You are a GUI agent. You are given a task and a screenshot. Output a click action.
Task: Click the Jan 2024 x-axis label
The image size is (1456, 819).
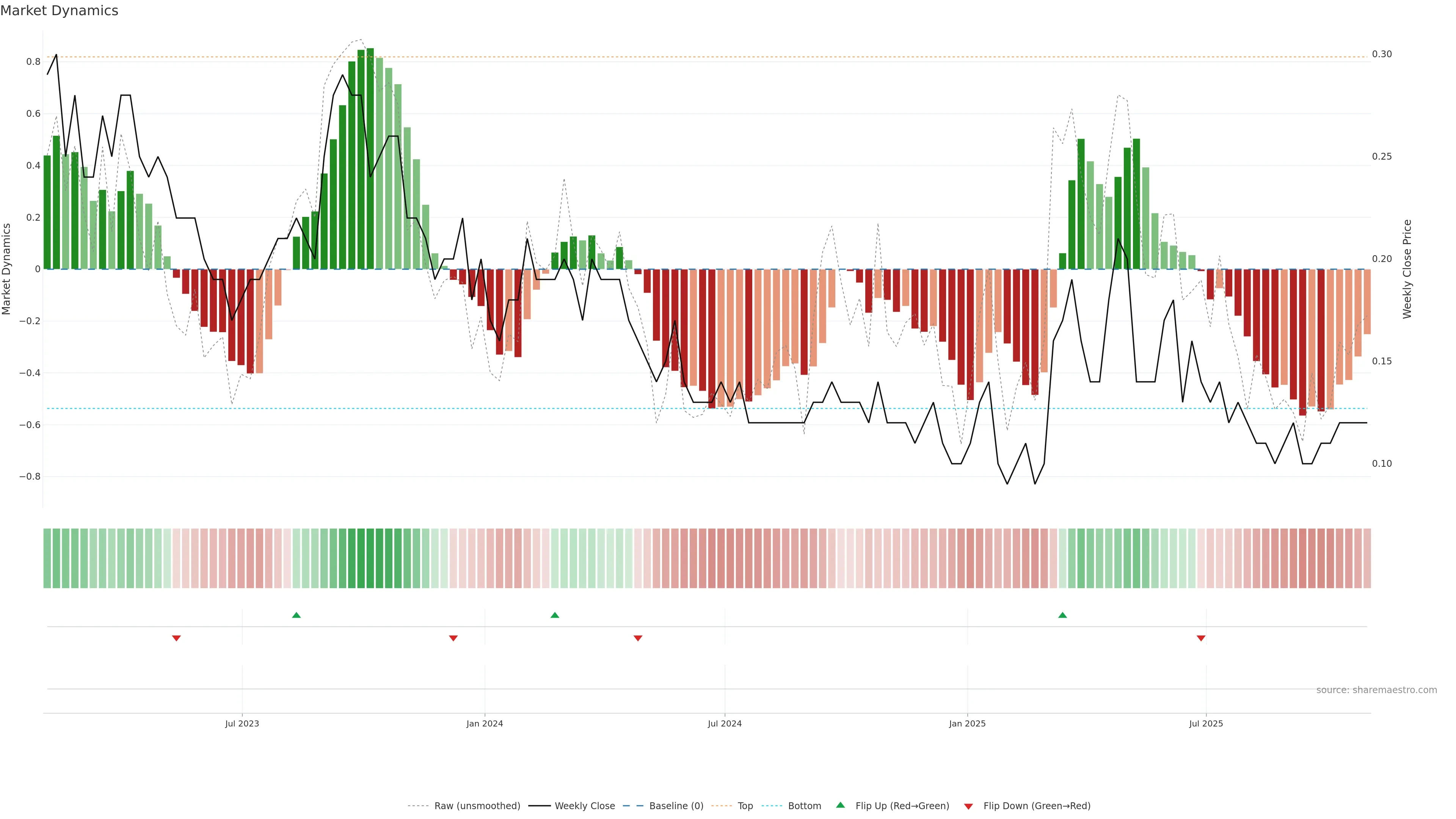pyautogui.click(x=485, y=723)
